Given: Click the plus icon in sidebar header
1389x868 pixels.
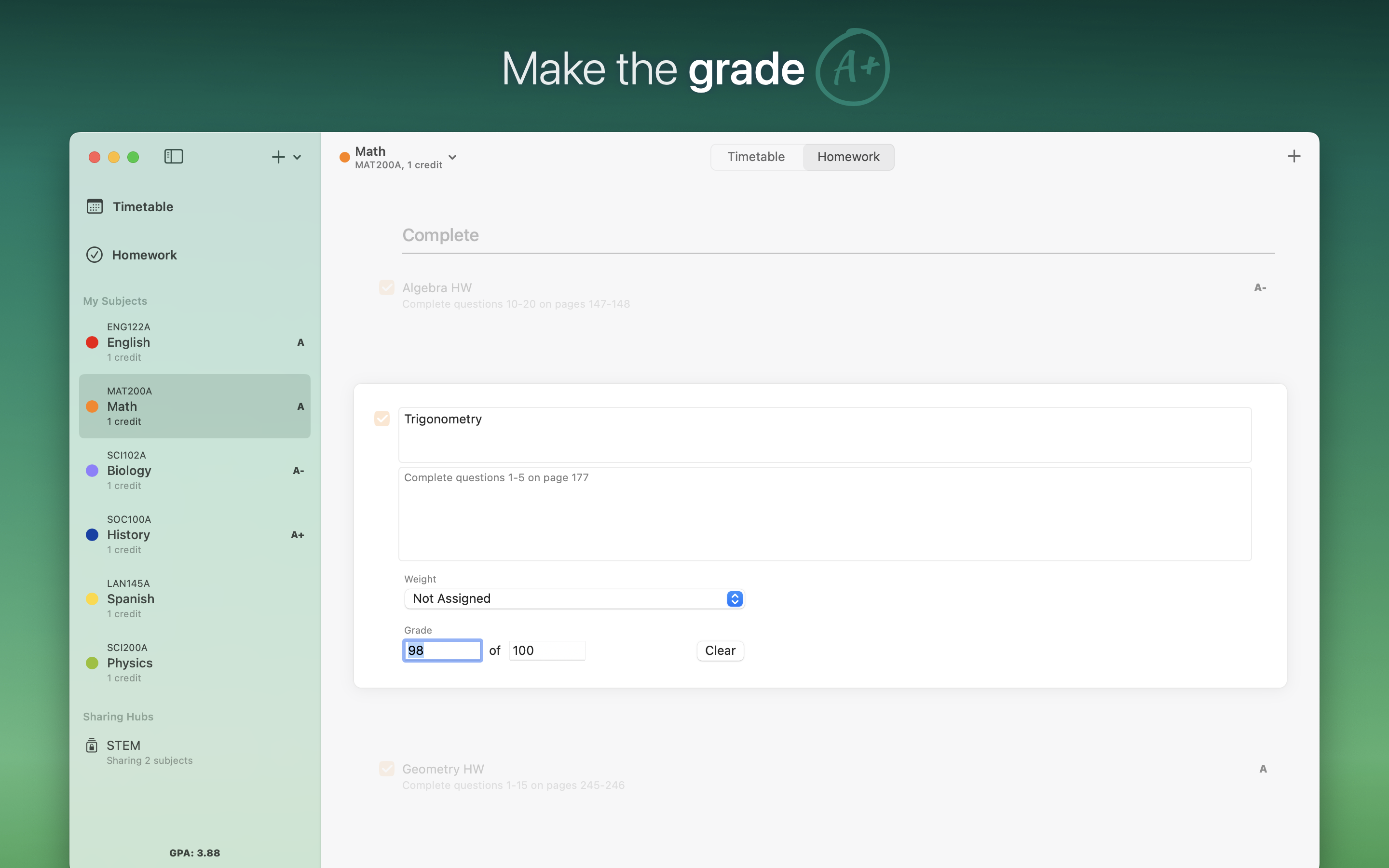Looking at the screenshot, I should pyautogui.click(x=278, y=157).
